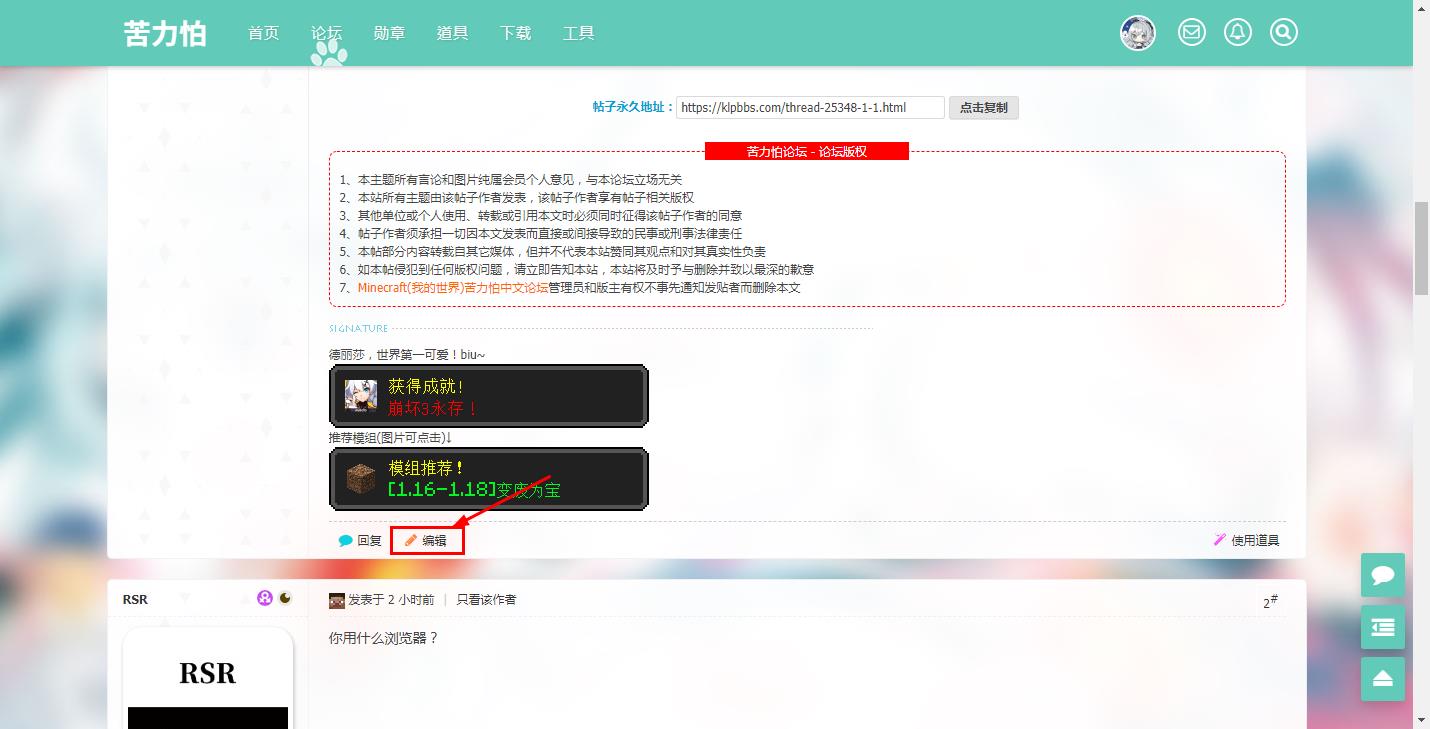This screenshot has height=729, width=1430.
Task: Click the purple user group badge icon
Action: tap(265, 598)
